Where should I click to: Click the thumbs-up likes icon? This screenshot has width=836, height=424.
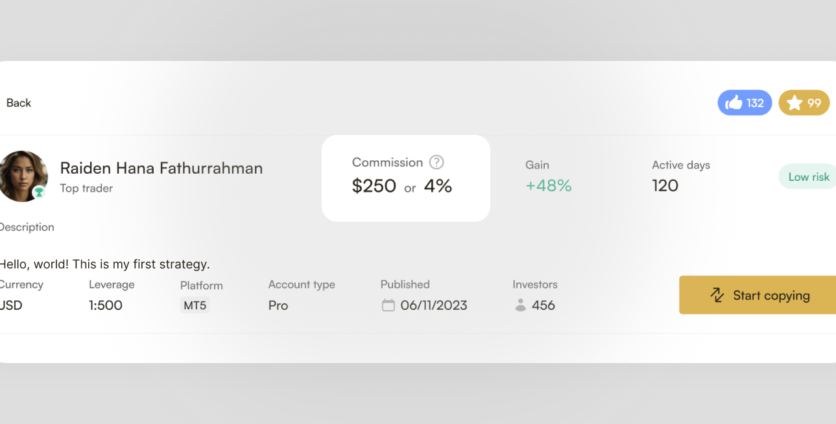(x=734, y=103)
